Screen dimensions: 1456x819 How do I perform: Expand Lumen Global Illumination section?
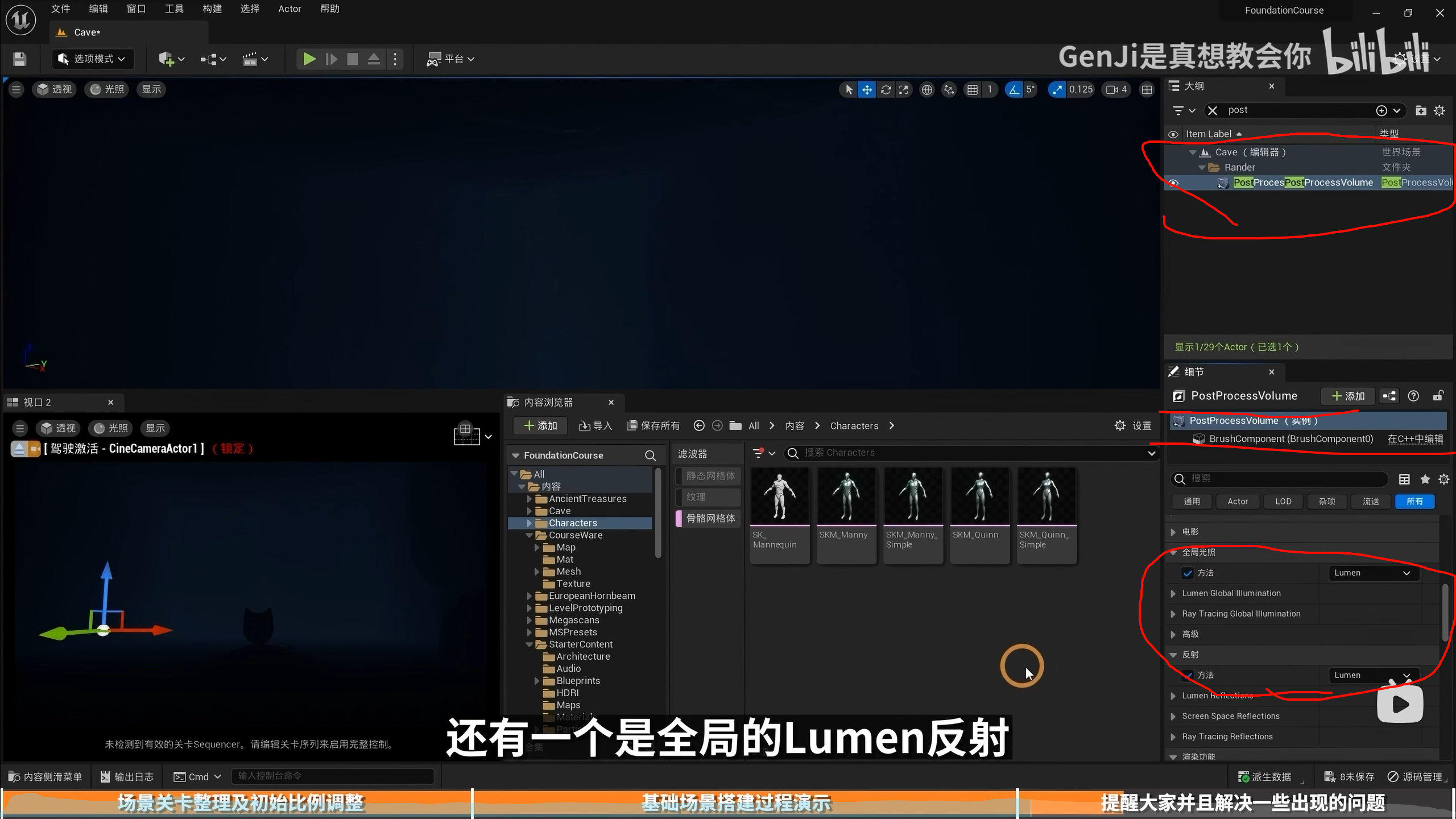click(x=1173, y=593)
